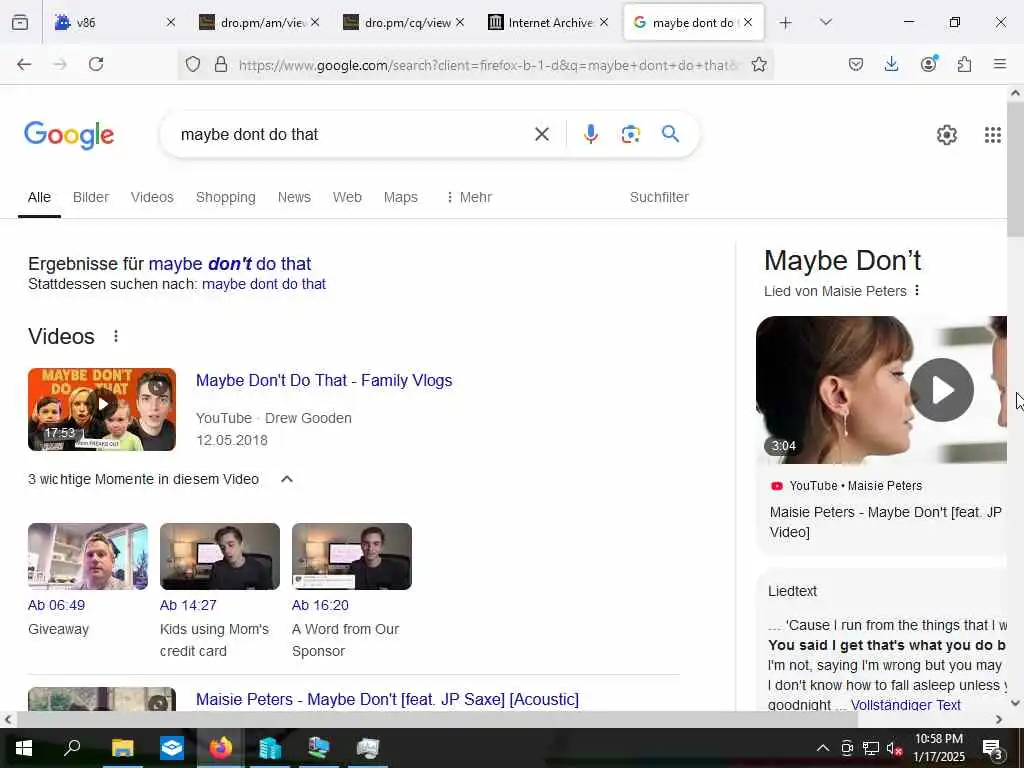Screen dimensions: 1024x768
Task: Open Google apps grid
Action: click(x=993, y=135)
